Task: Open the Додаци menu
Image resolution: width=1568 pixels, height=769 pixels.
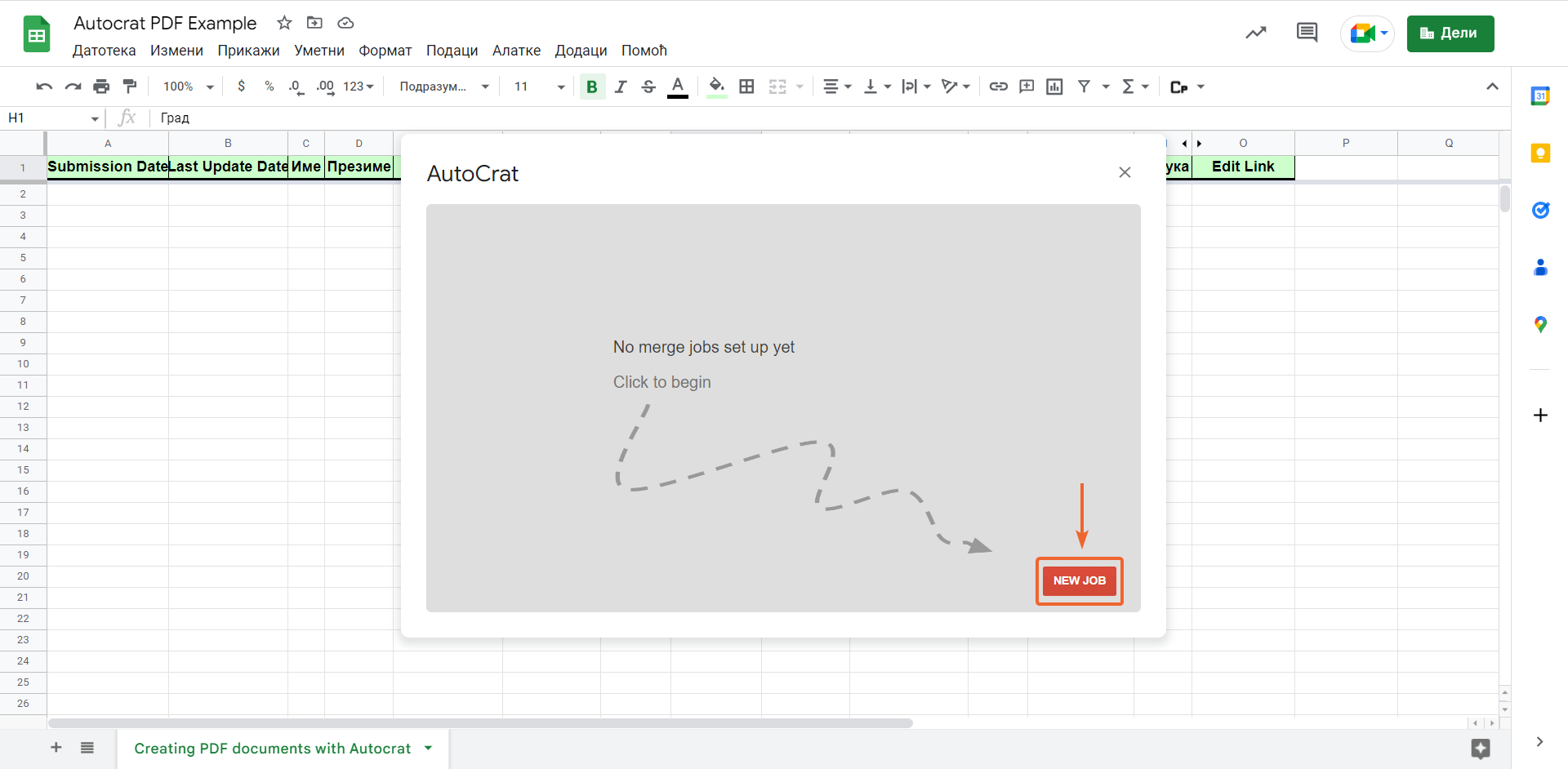Action: [x=581, y=51]
